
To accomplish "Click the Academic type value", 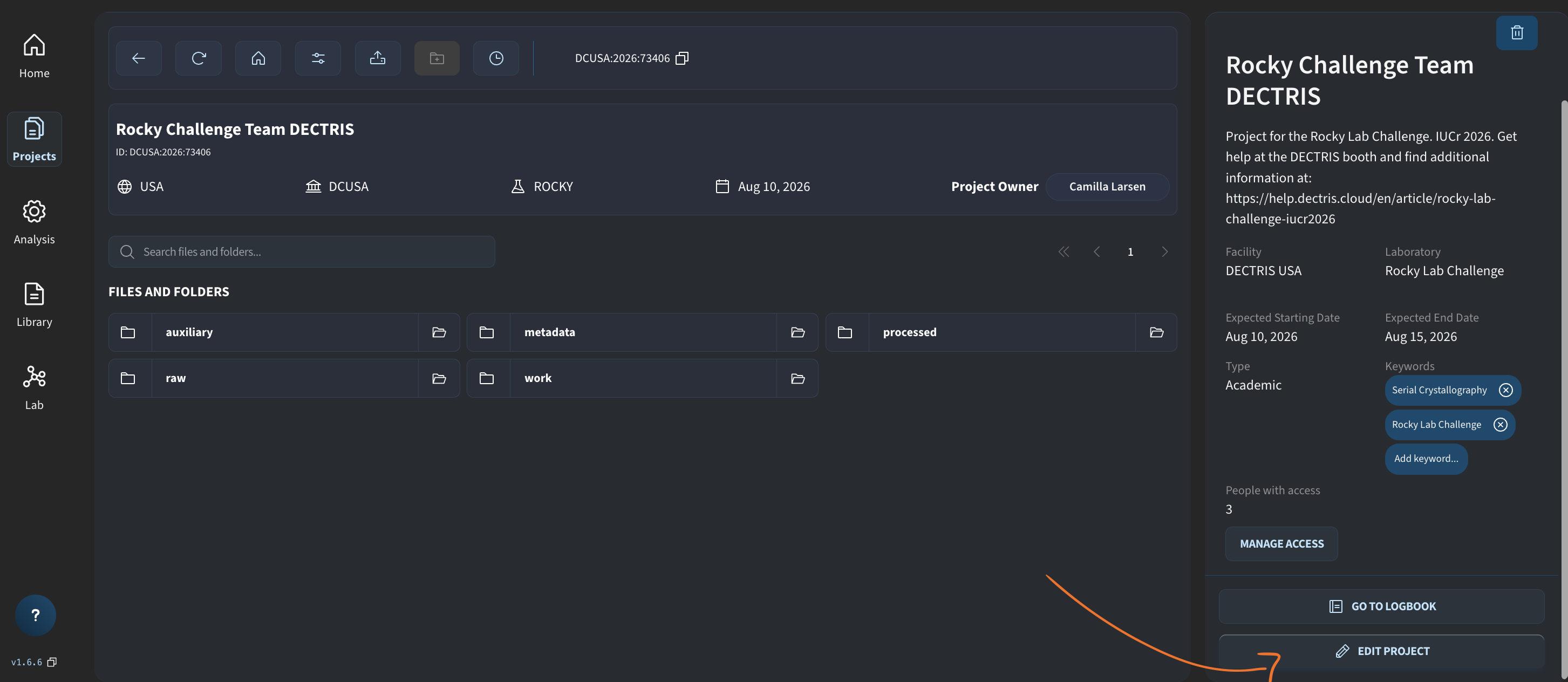I will [x=1253, y=385].
